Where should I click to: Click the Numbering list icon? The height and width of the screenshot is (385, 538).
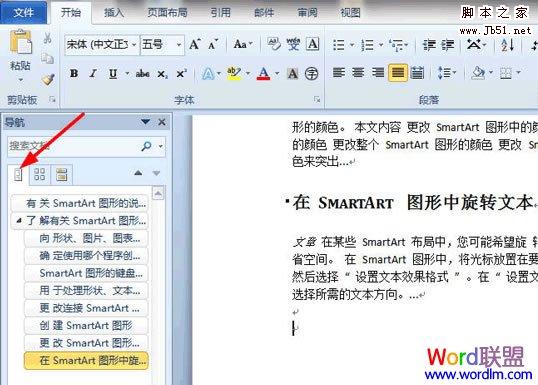tap(368, 45)
